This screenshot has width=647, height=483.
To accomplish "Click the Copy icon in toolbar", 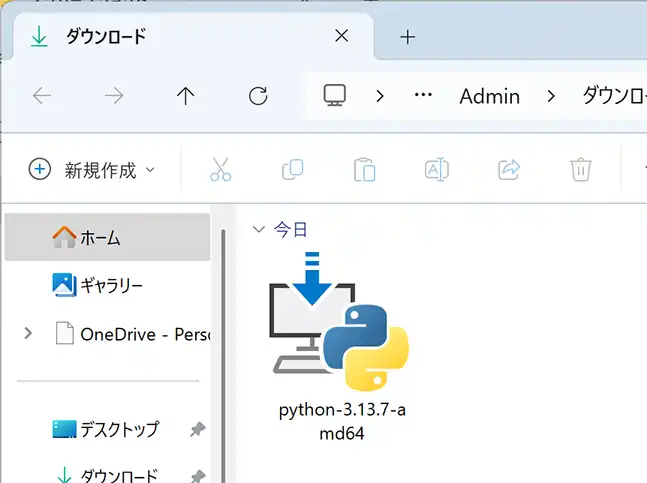I will 293,169.
